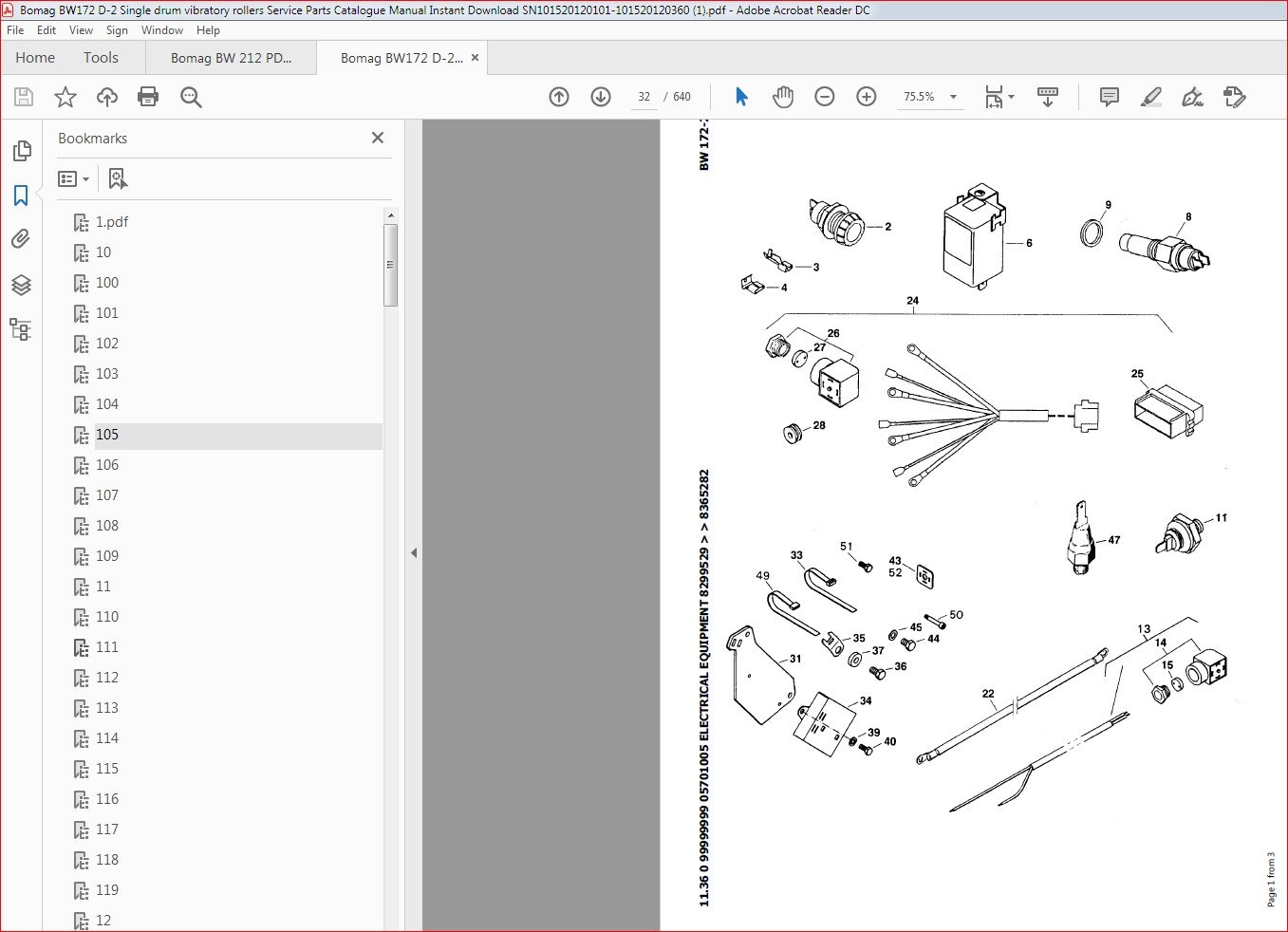This screenshot has height=932, width=1288.
Task: Print the document with printer icon
Action: tap(148, 97)
